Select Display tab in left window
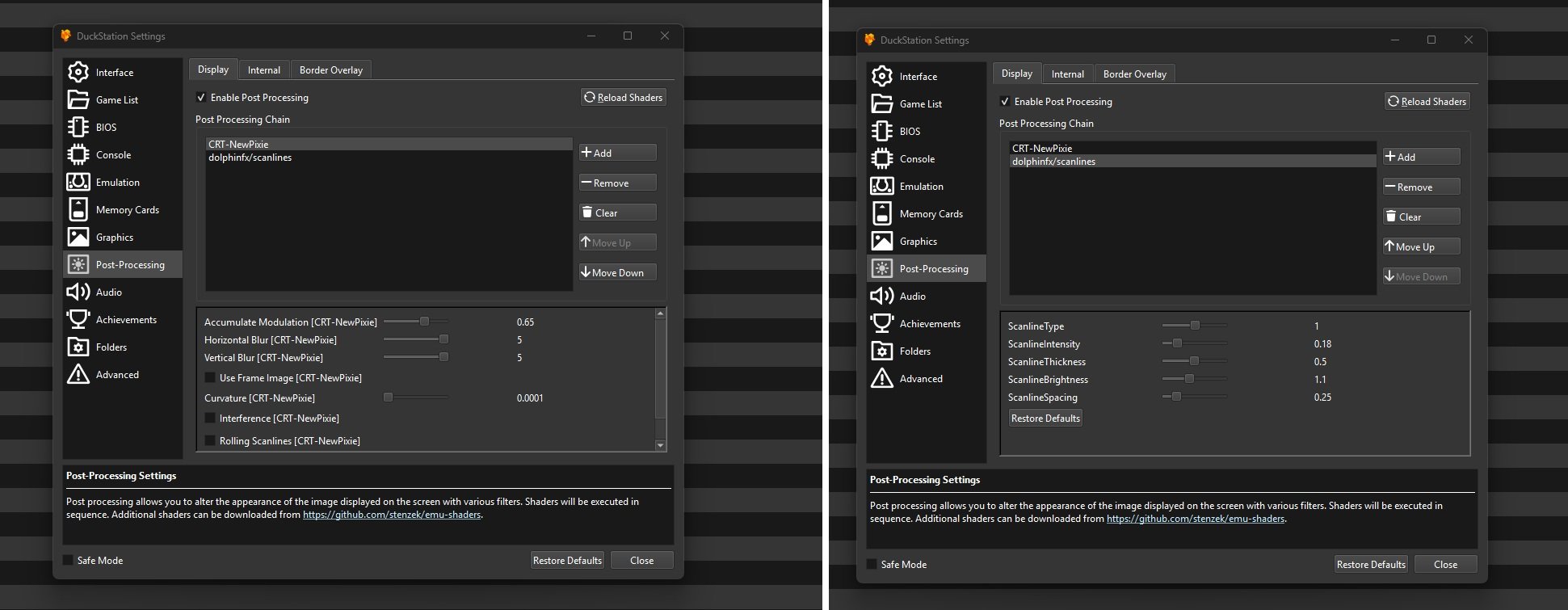 tap(213, 69)
